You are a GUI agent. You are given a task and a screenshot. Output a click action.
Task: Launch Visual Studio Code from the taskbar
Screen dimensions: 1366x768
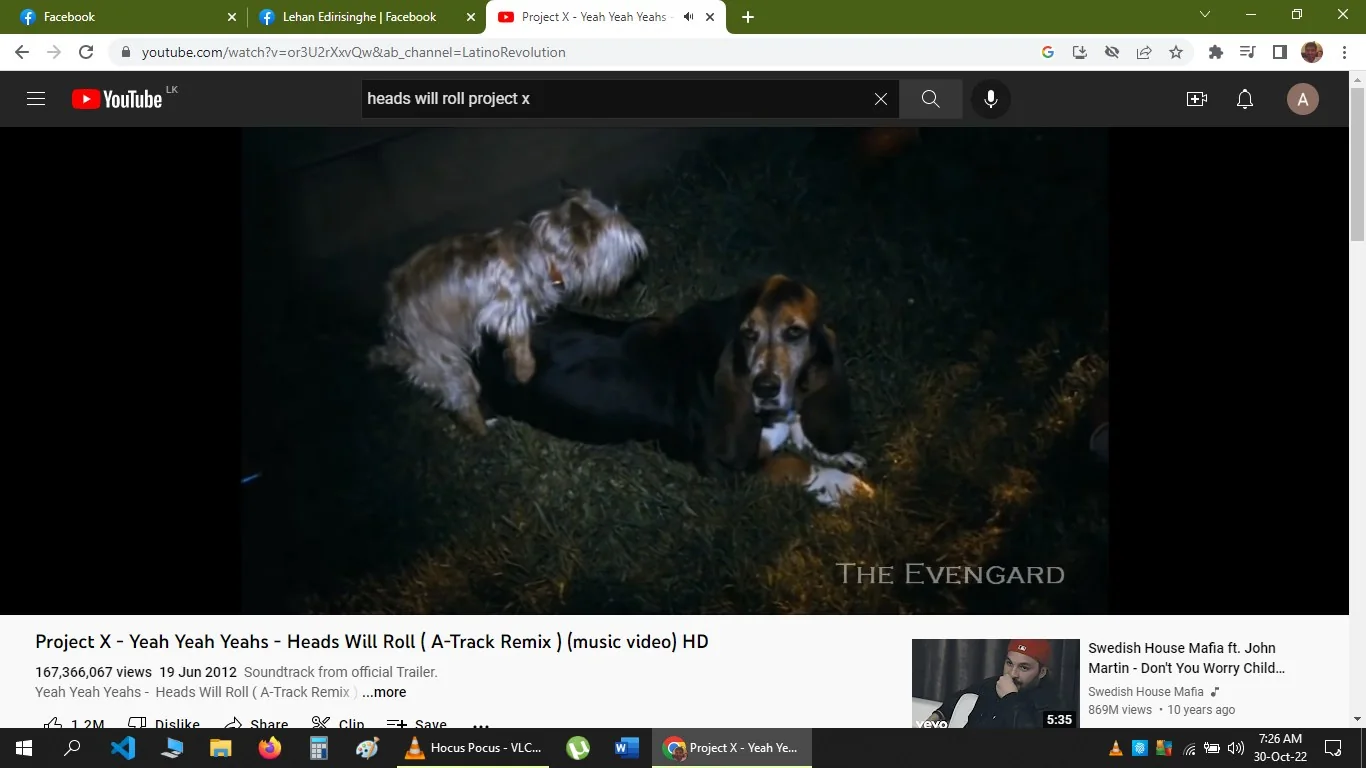[x=123, y=748]
